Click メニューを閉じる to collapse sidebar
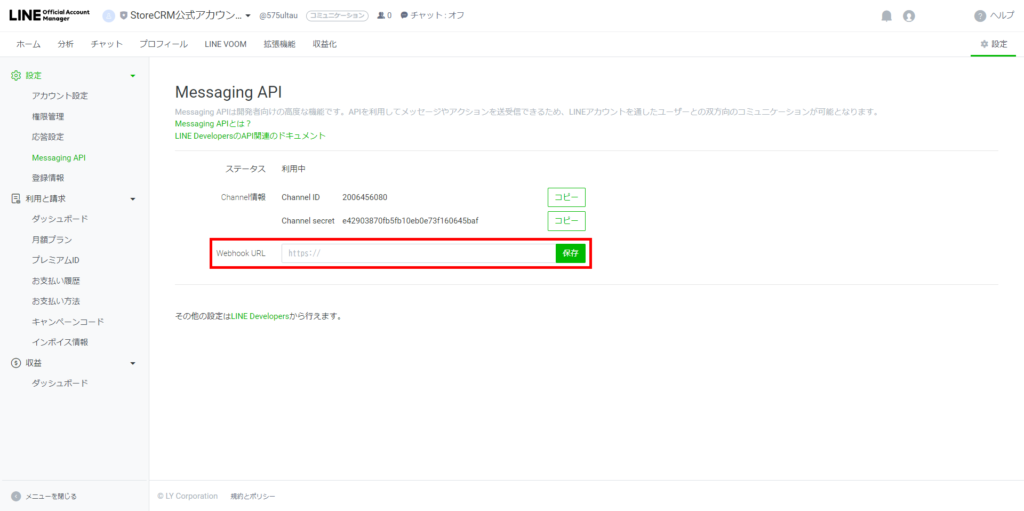This screenshot has width=1024, height=511. pyautogui.click(x=51, y=497)
